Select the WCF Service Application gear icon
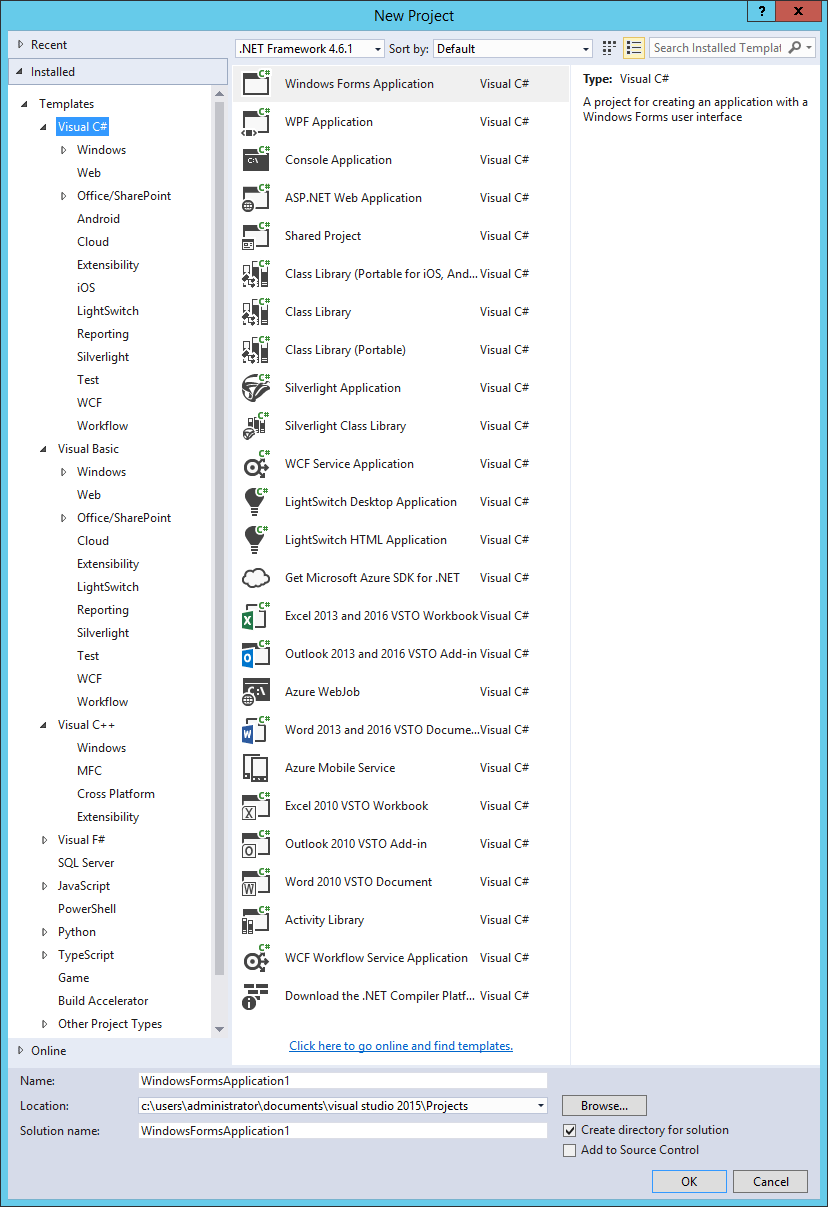The height and width of the screenshot is (1207, 828). click(x=256, y=464)
